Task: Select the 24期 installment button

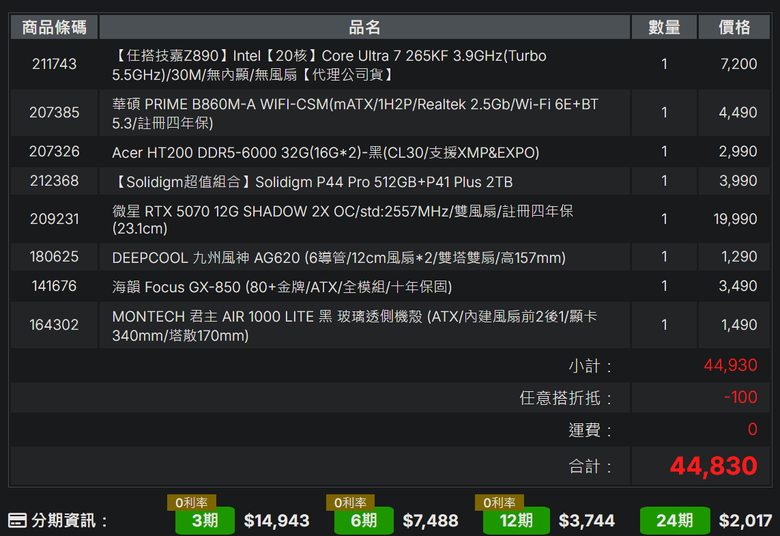Action: click(x=675, y=521)
